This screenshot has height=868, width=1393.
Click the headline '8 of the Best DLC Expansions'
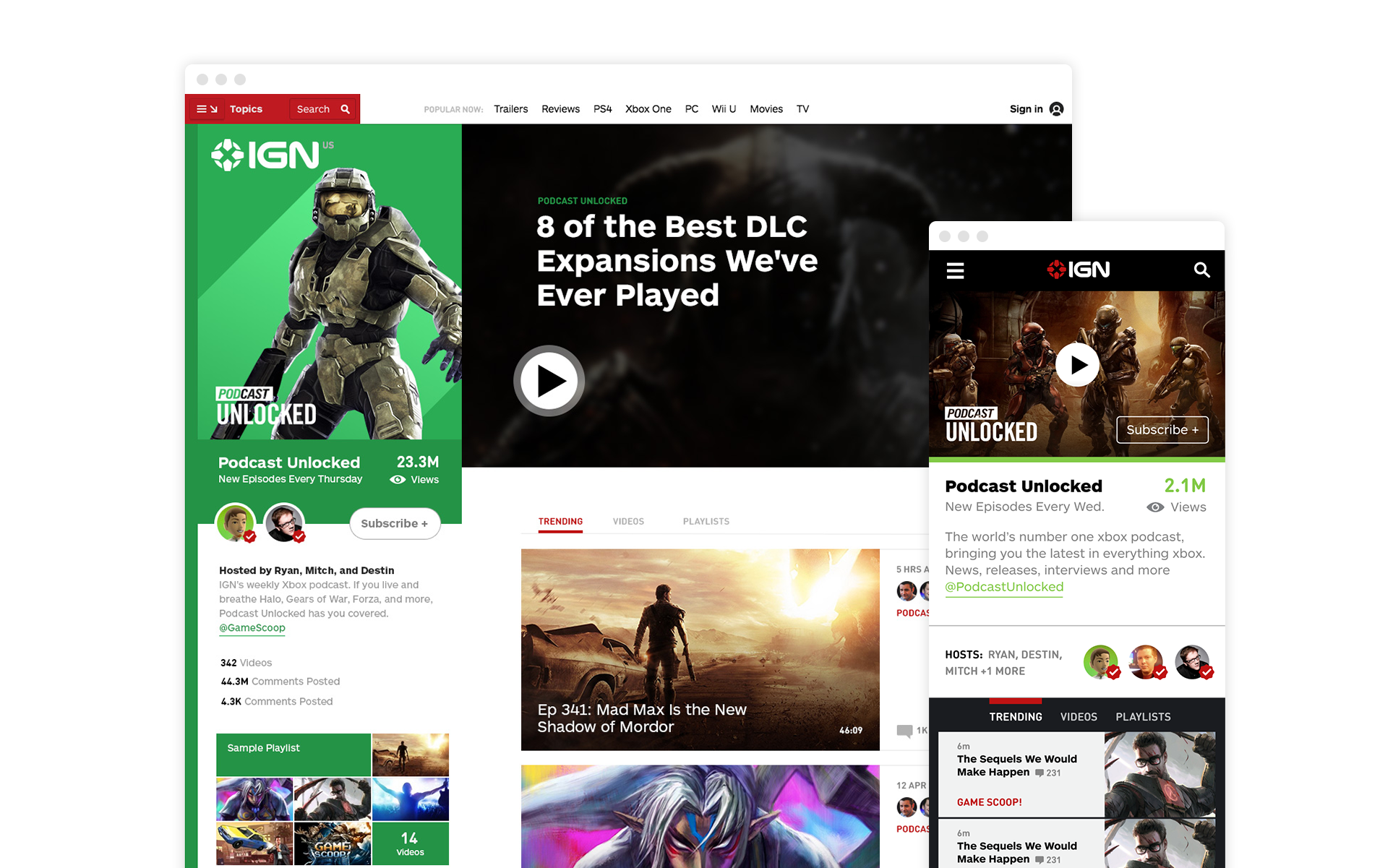pyautogui.click(x=677, y=261)
